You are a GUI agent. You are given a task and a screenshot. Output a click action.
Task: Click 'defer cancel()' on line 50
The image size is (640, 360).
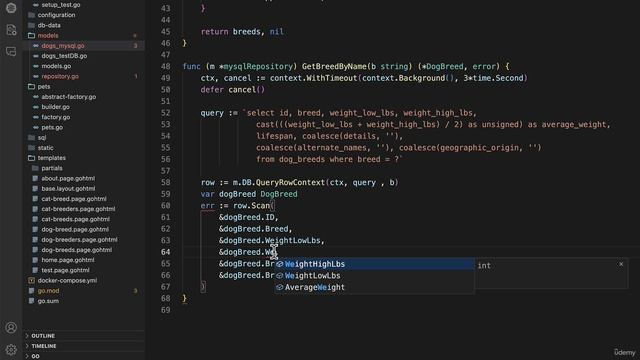click(x=233, y=90)
